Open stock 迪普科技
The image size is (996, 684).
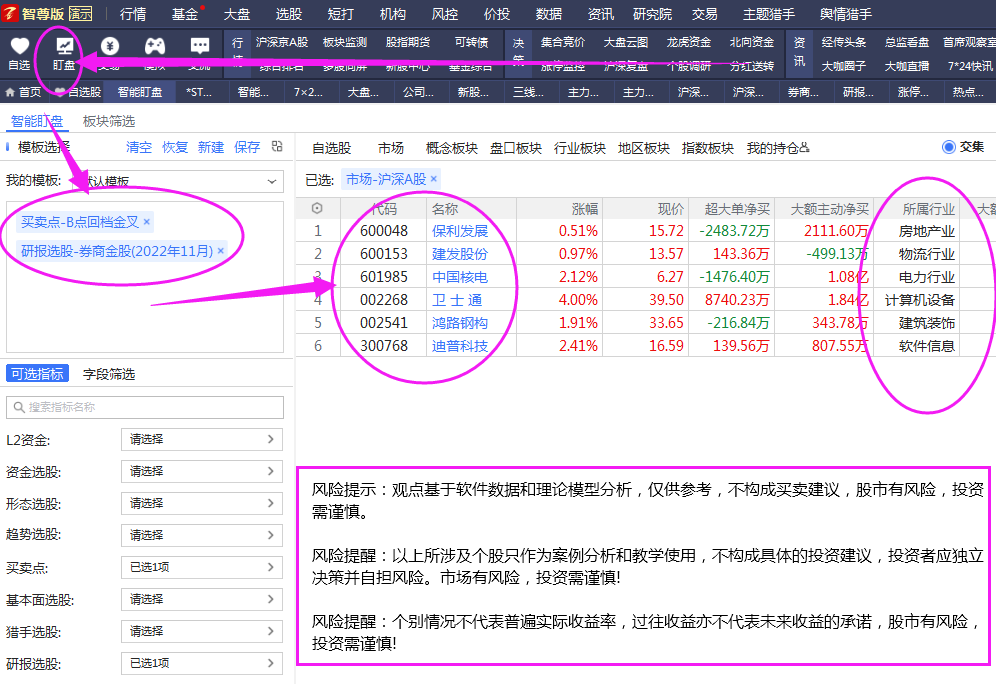click(460, 346)
